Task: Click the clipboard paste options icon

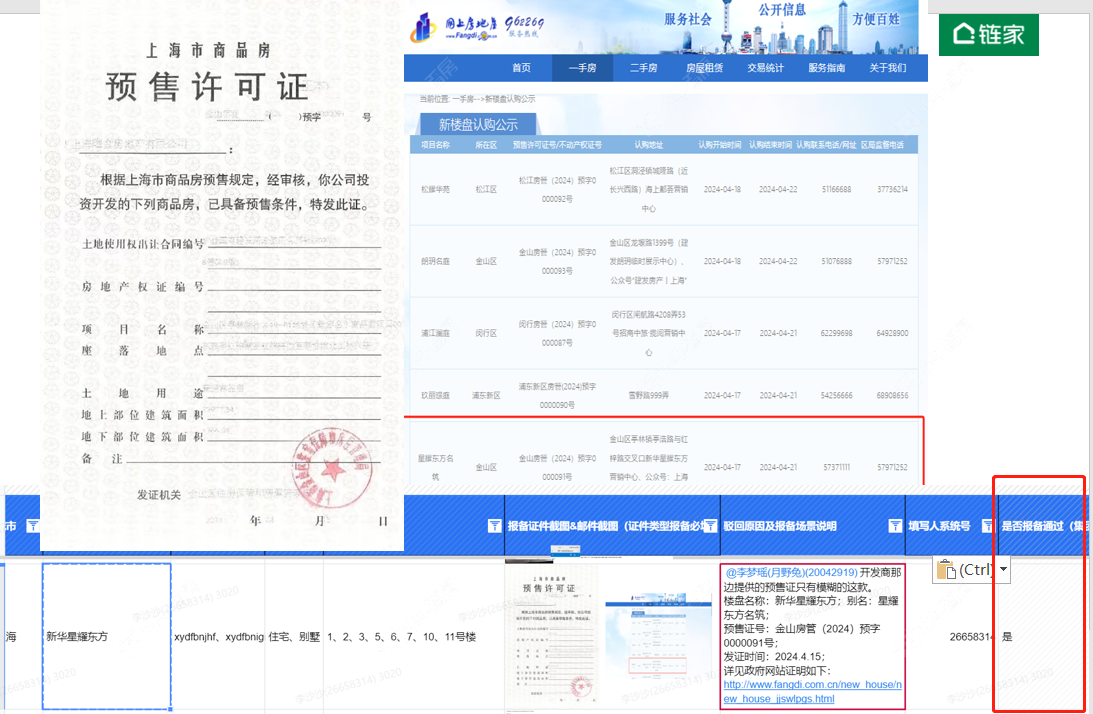Action: click(x=944, y=568)
